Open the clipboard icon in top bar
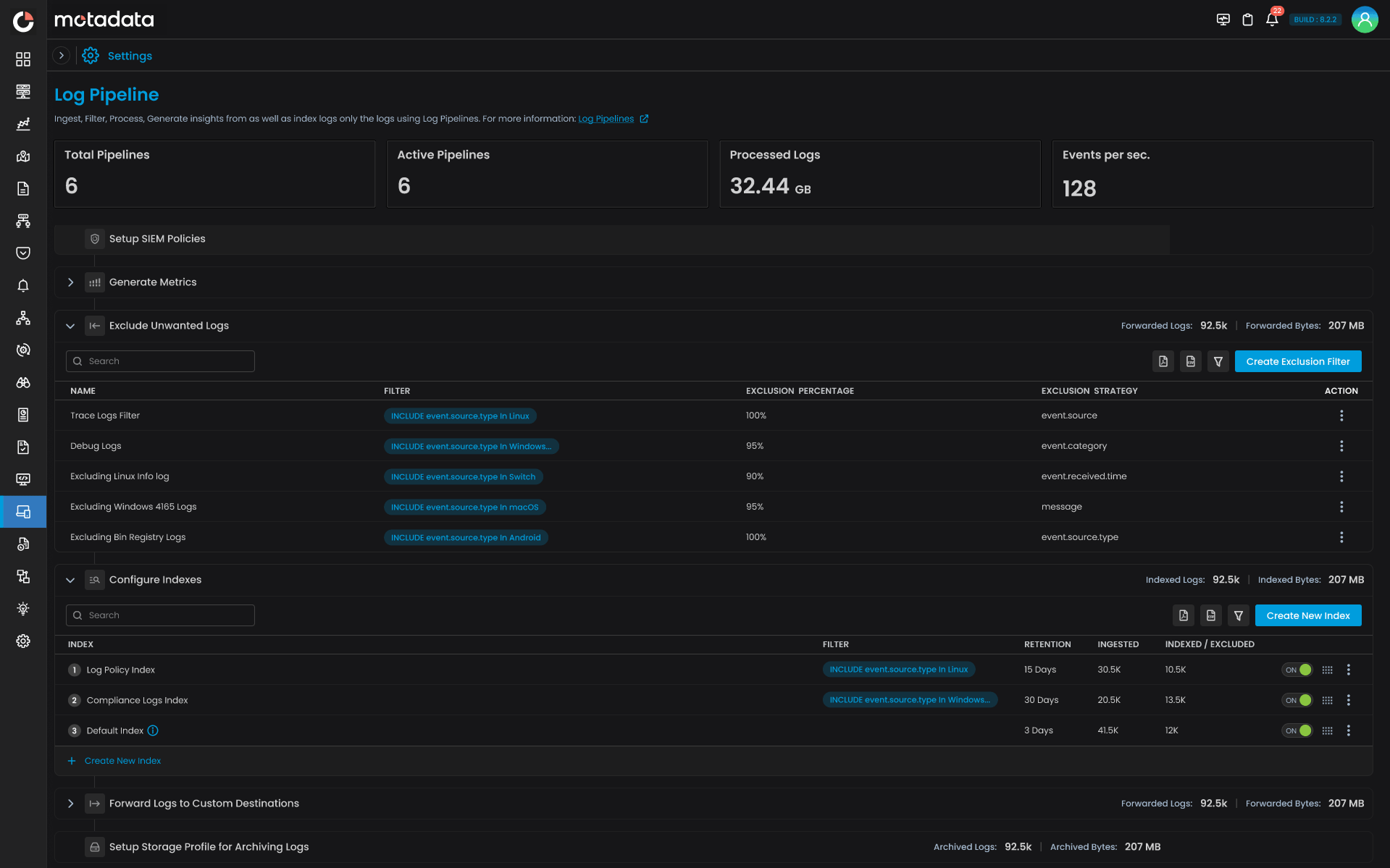Viewport: 1390px width, 868px height. [x=1247, y=20]
